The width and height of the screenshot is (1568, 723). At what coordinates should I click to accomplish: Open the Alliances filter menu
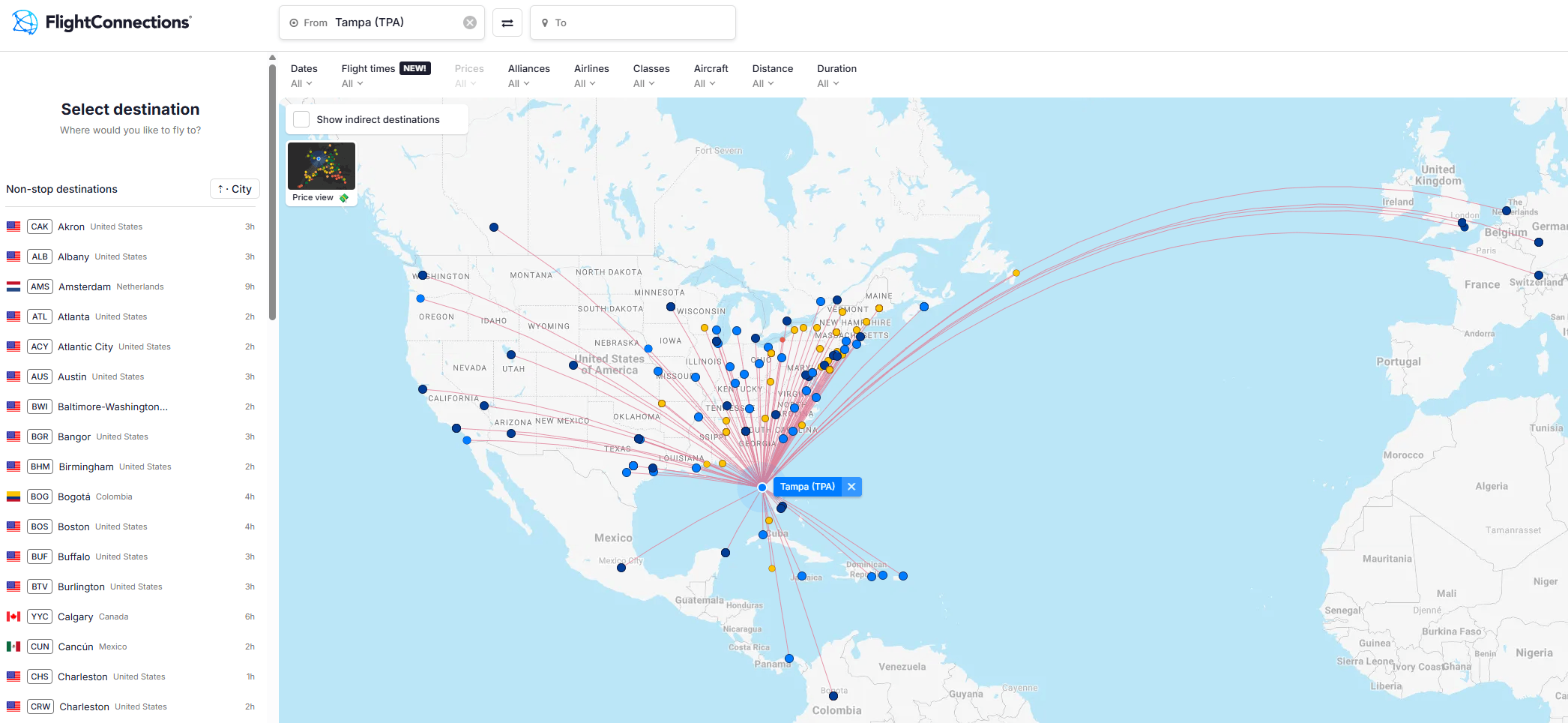click(528, 76)
